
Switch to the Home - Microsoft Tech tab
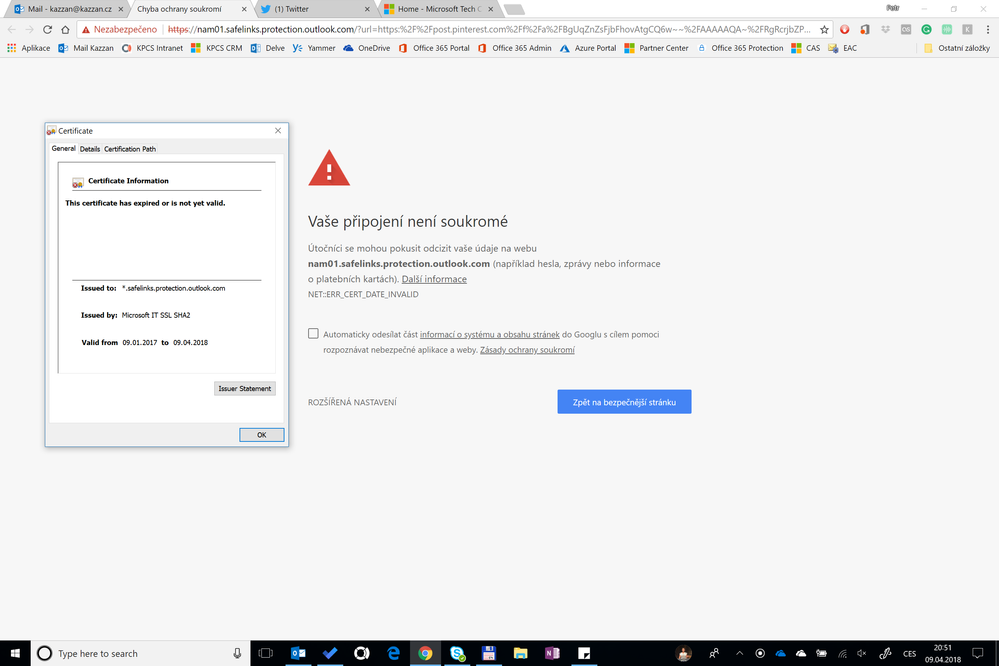[440, 9]
